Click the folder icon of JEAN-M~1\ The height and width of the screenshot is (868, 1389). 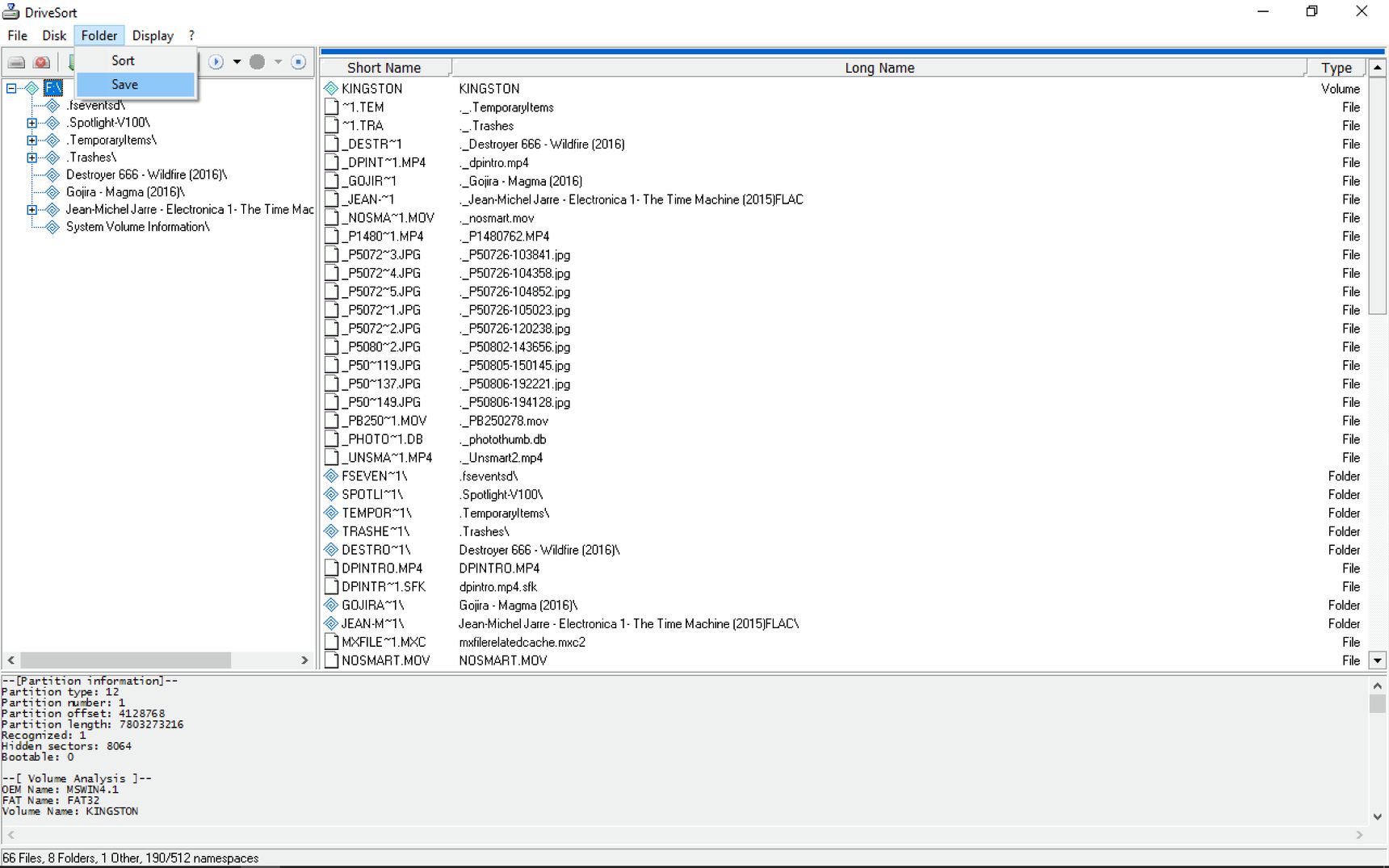point(331,624)
